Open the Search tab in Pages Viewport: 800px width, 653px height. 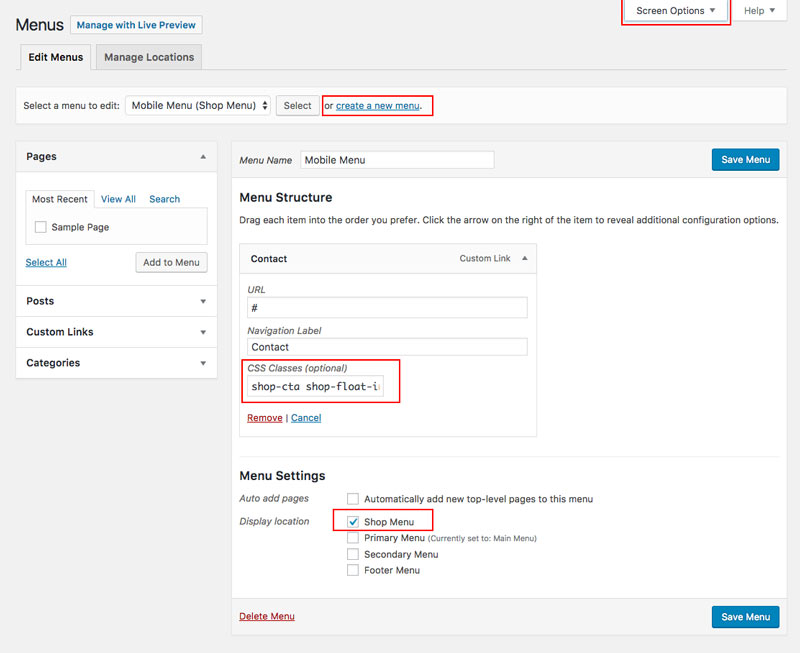click(164, 199)
